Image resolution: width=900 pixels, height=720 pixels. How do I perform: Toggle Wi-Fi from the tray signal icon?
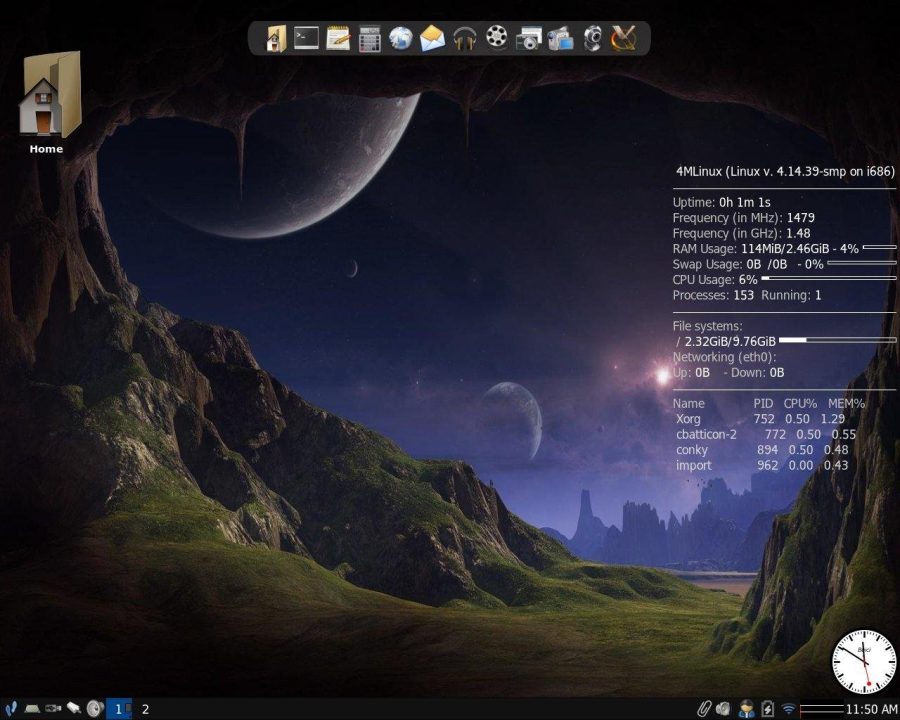click(790, 708)
